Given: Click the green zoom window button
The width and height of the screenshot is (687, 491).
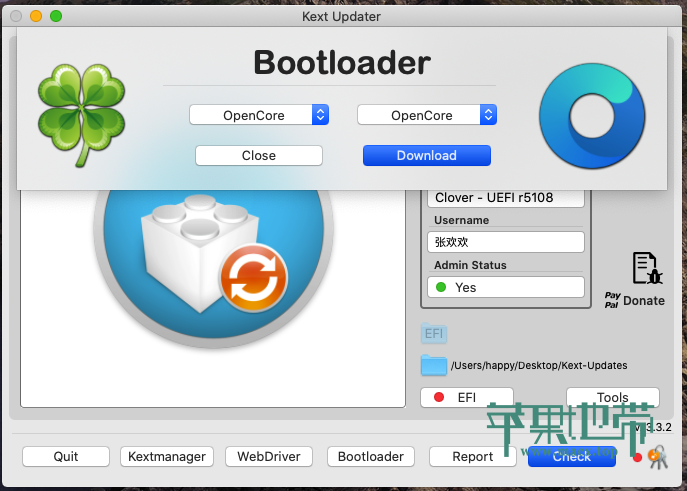Looking at the screenshot, I should (56, 16).
